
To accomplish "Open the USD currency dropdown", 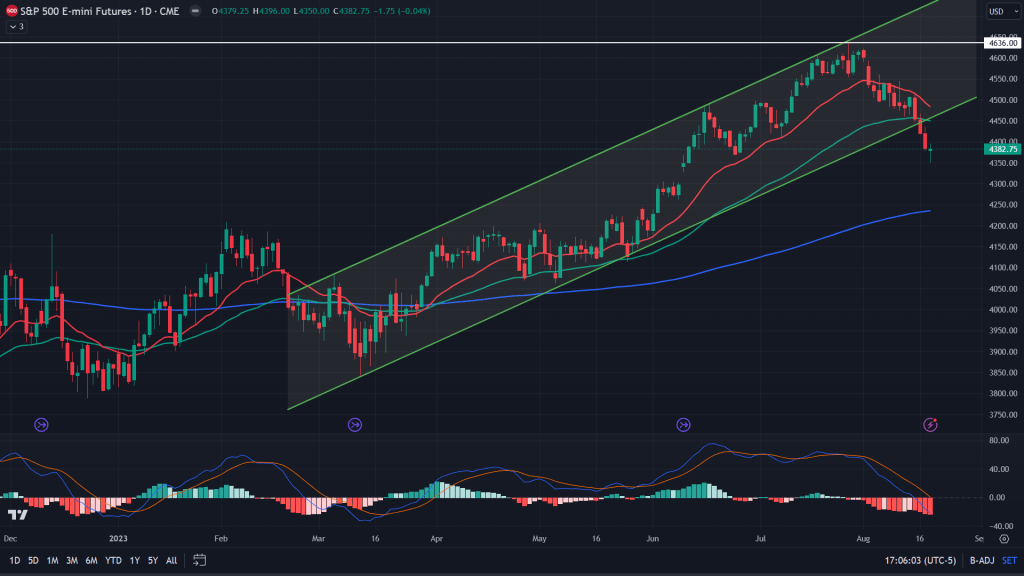I will tap(996, 12).
